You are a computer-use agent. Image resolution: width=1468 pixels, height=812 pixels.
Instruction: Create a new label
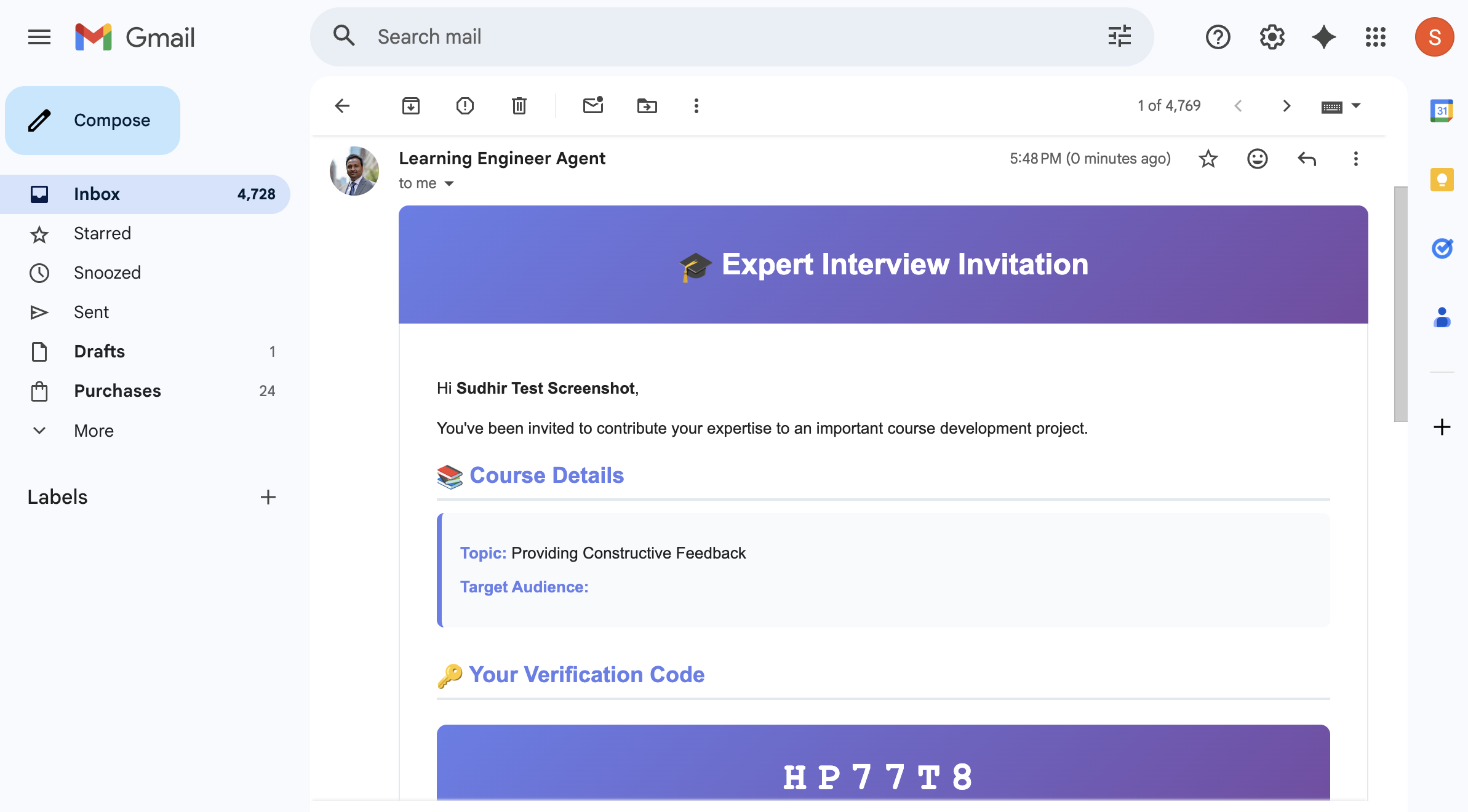coord(268,497)
